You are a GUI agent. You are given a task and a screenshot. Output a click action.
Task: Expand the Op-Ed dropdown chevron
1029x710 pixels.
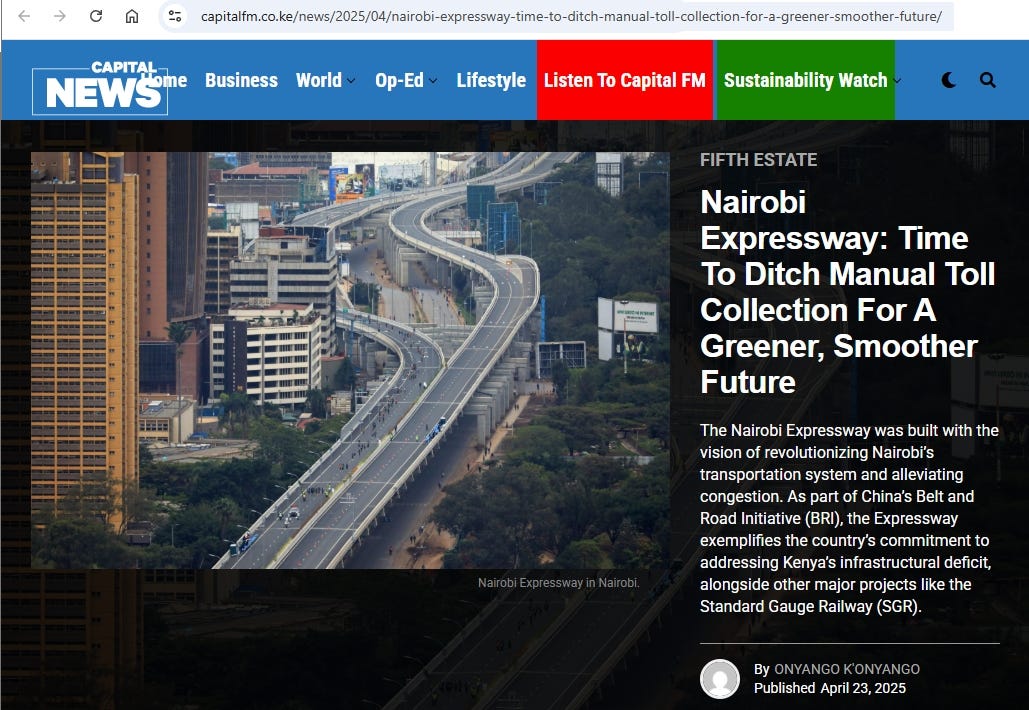[x=433, y=81]
